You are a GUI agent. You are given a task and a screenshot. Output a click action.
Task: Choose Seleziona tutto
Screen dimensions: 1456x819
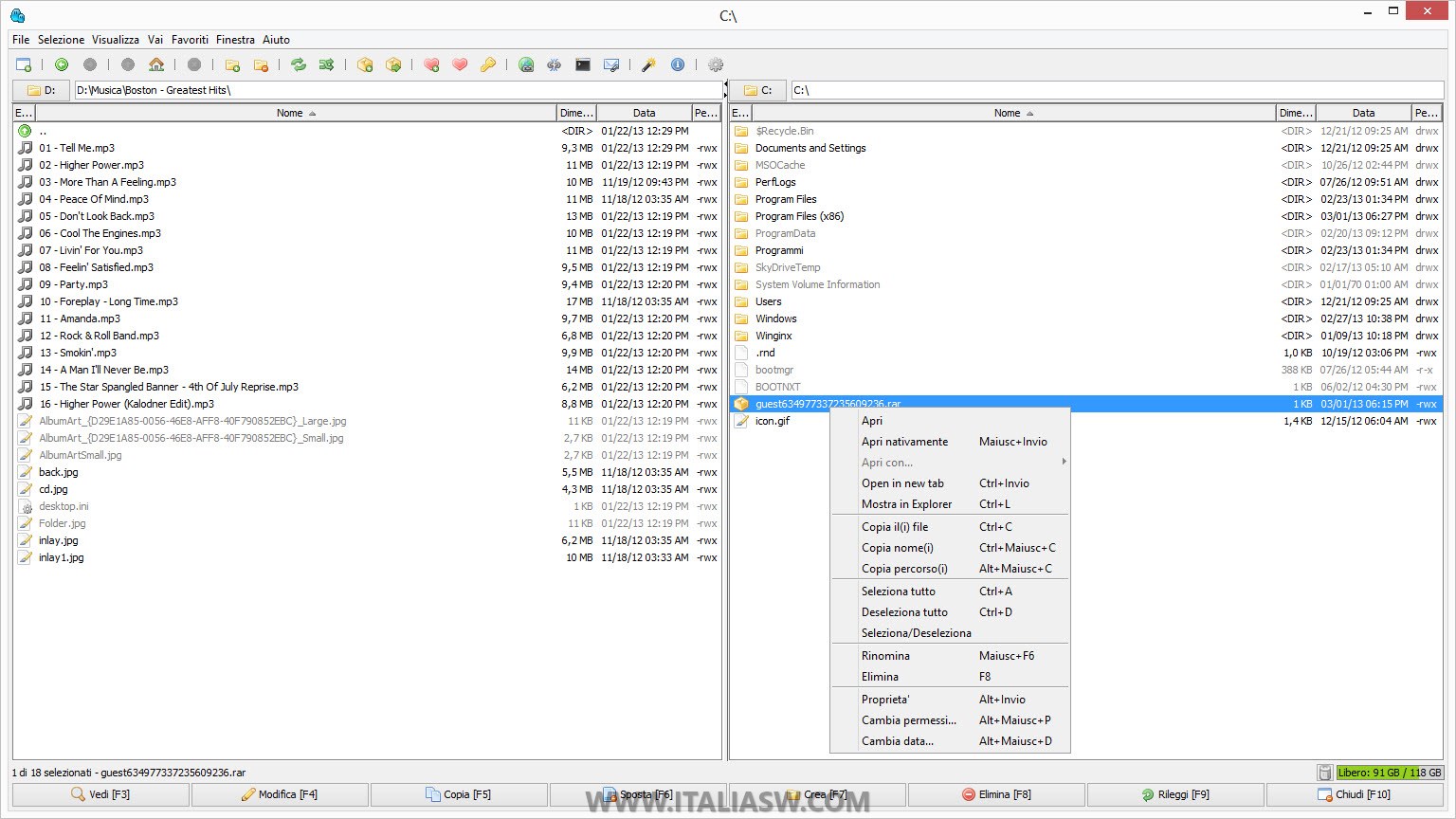[x=950, y=591]
